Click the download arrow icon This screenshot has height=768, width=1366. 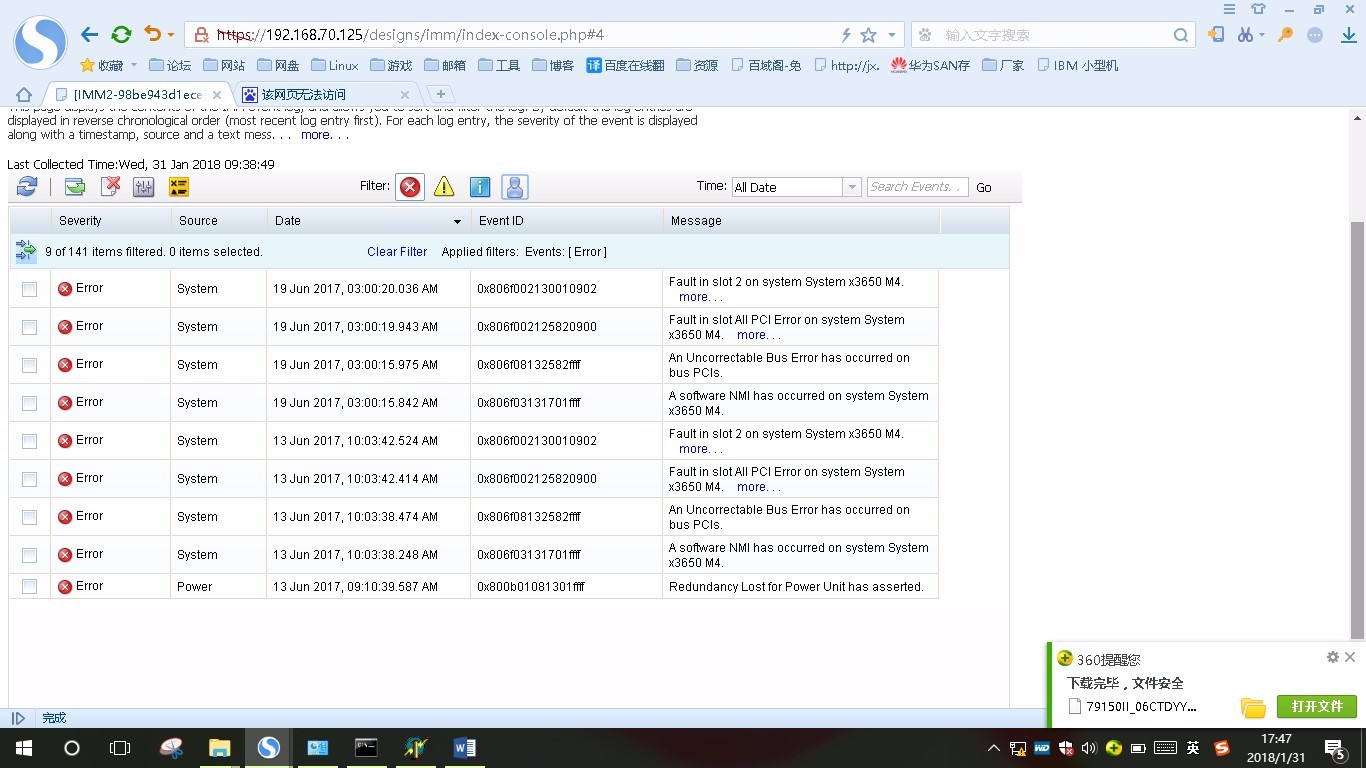coord(1348,34)
